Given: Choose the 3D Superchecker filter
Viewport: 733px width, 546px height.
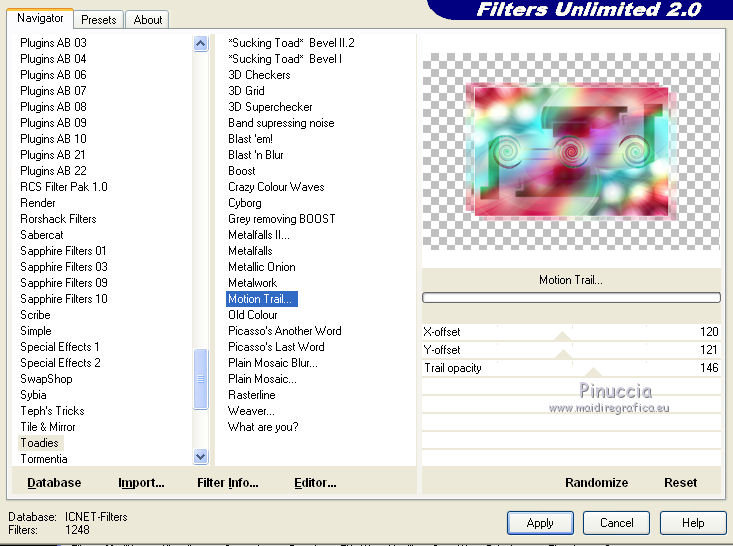Looking at the screenshot, I should 270,107.
